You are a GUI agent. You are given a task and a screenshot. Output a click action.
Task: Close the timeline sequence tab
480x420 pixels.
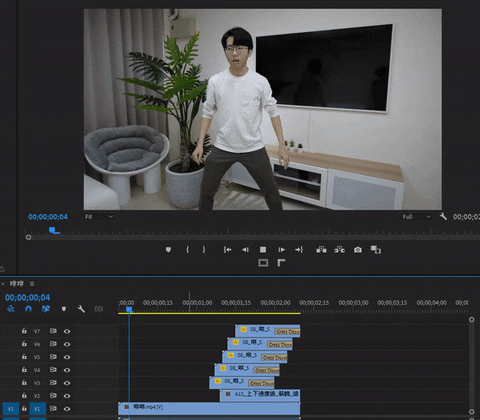tap(3, 284)
